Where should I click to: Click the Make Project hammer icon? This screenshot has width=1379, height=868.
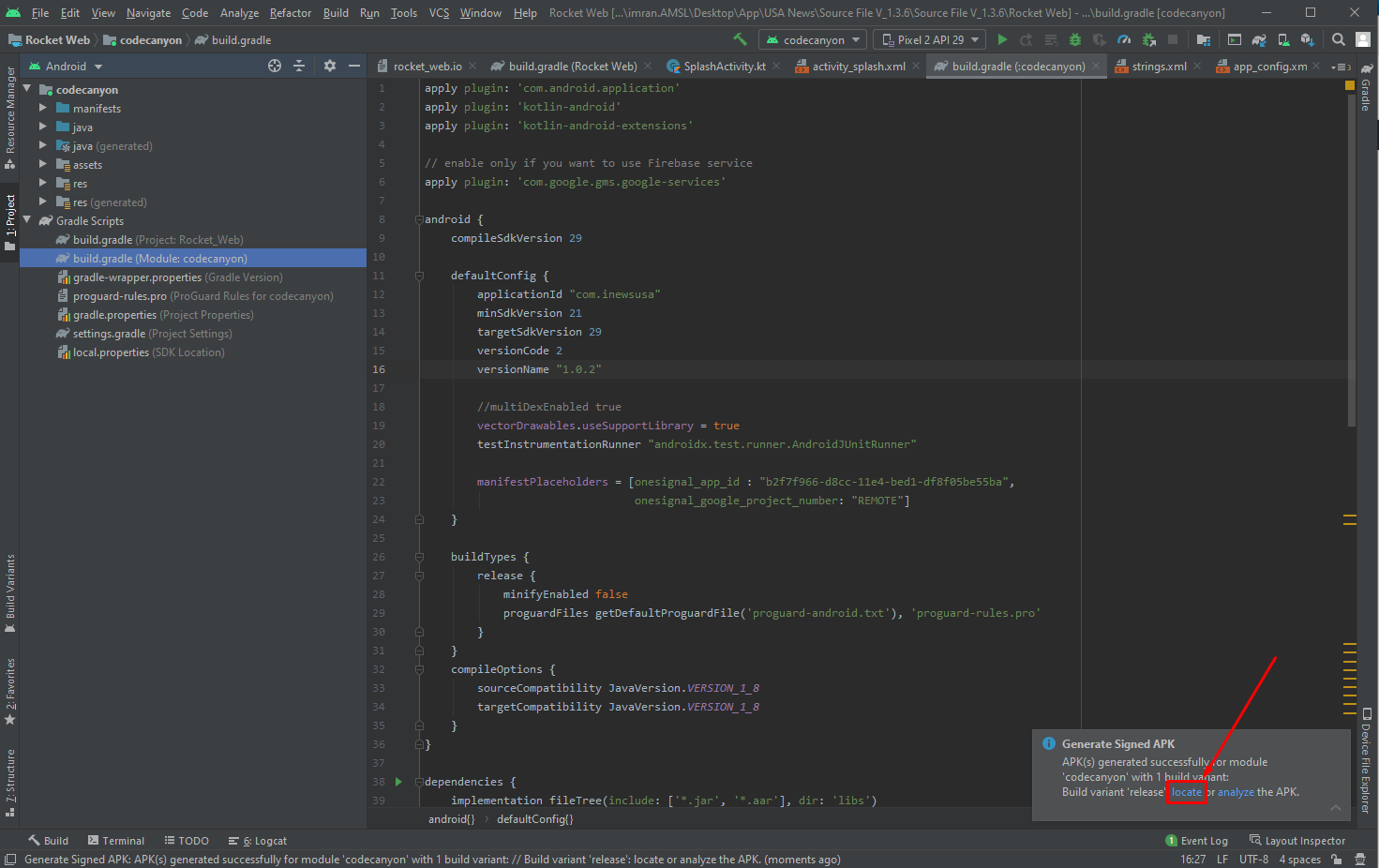(740, 39)
